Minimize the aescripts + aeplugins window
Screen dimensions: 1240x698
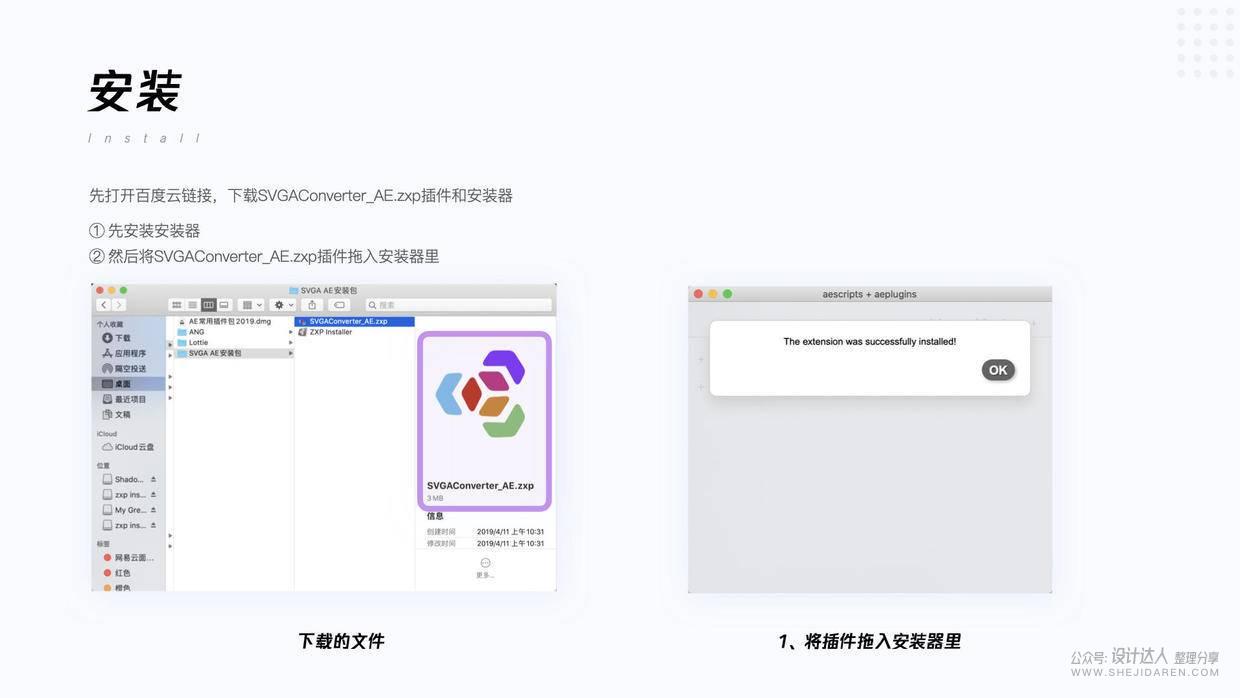[x=713, y=294]
